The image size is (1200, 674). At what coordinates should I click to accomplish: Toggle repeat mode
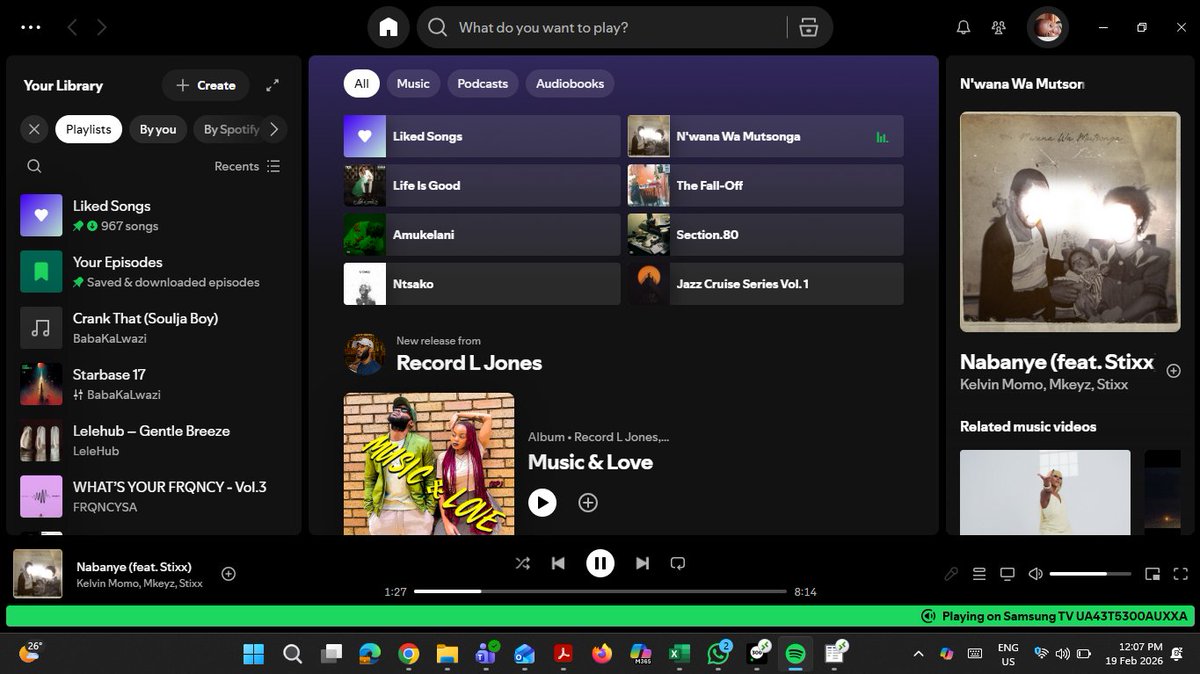tap(678, 563)
